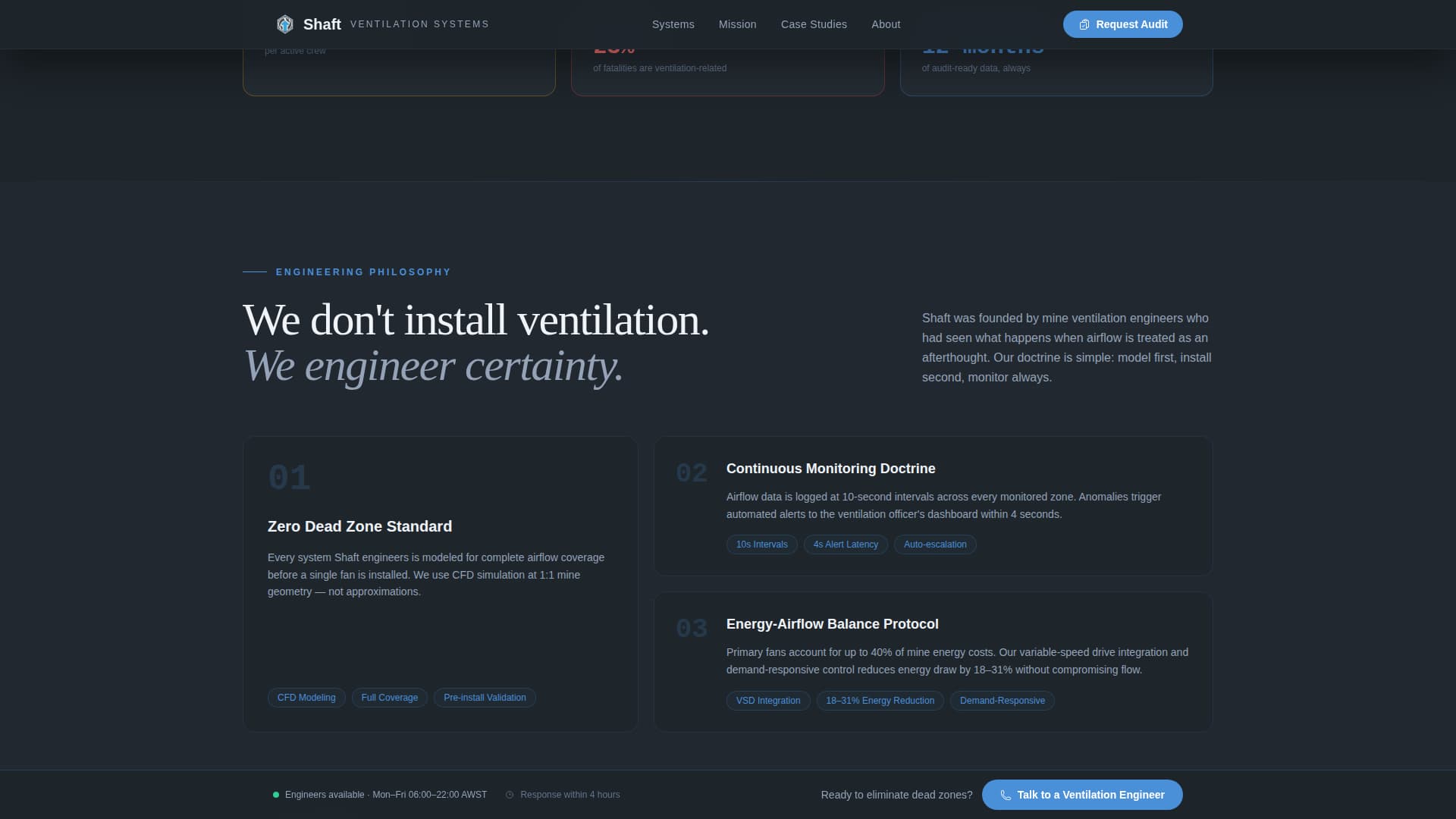Image resolution: width=1456 pixels, height=819 pixels.
Task: Open the Systems nav menu
Action: point(673,24)
